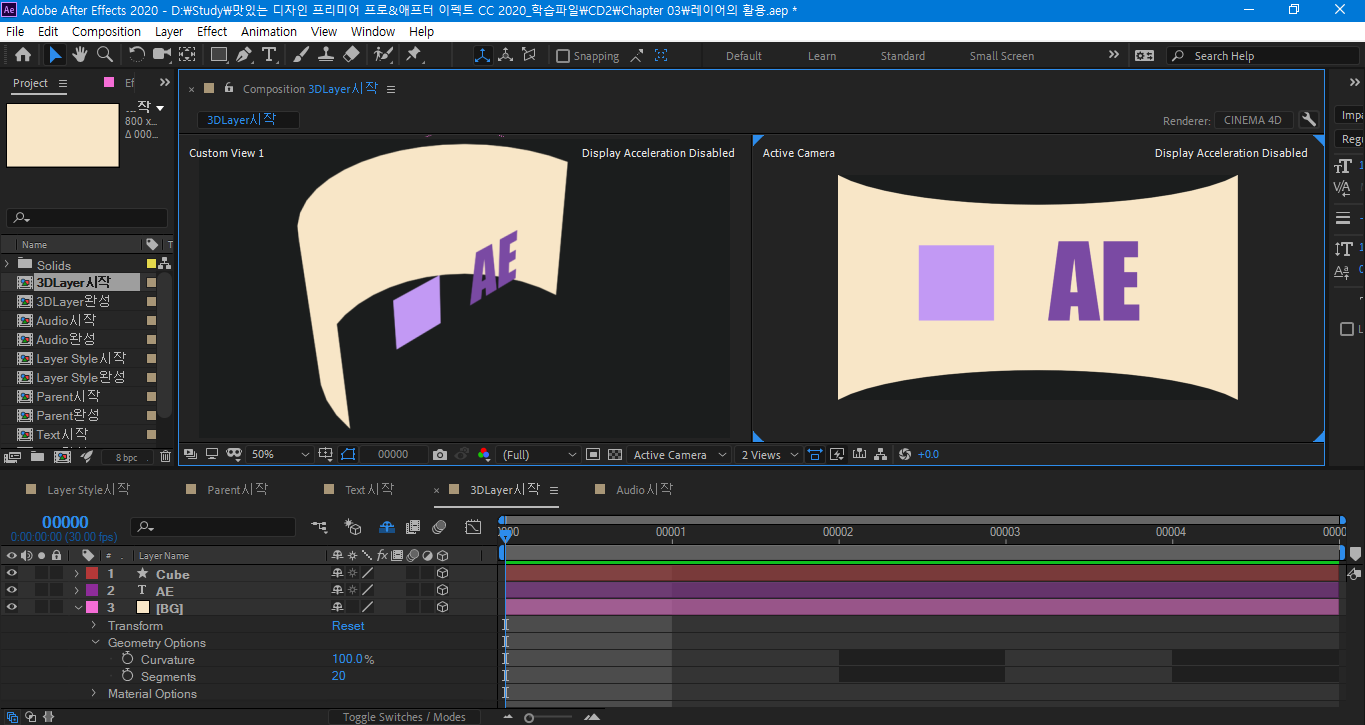Select the Brush tool
Image resolution: width=1365 pixels, height=725 pixels.
click(301, 55)
